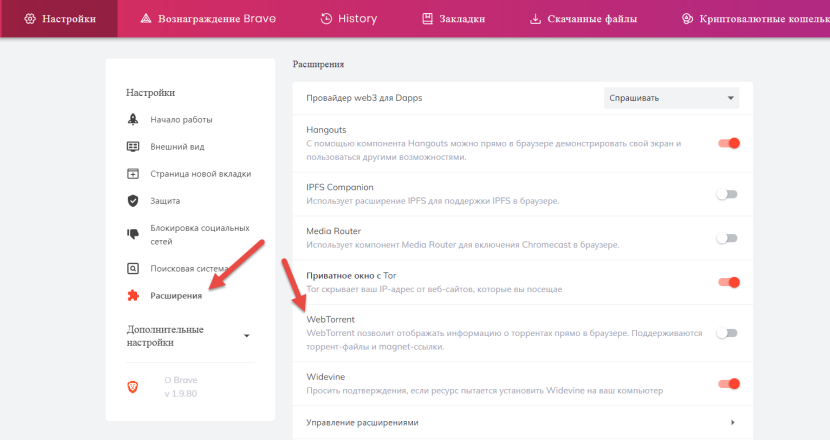Disable the Hangouts toggle
The image size is (830, 440).
[x=728, y=143]
